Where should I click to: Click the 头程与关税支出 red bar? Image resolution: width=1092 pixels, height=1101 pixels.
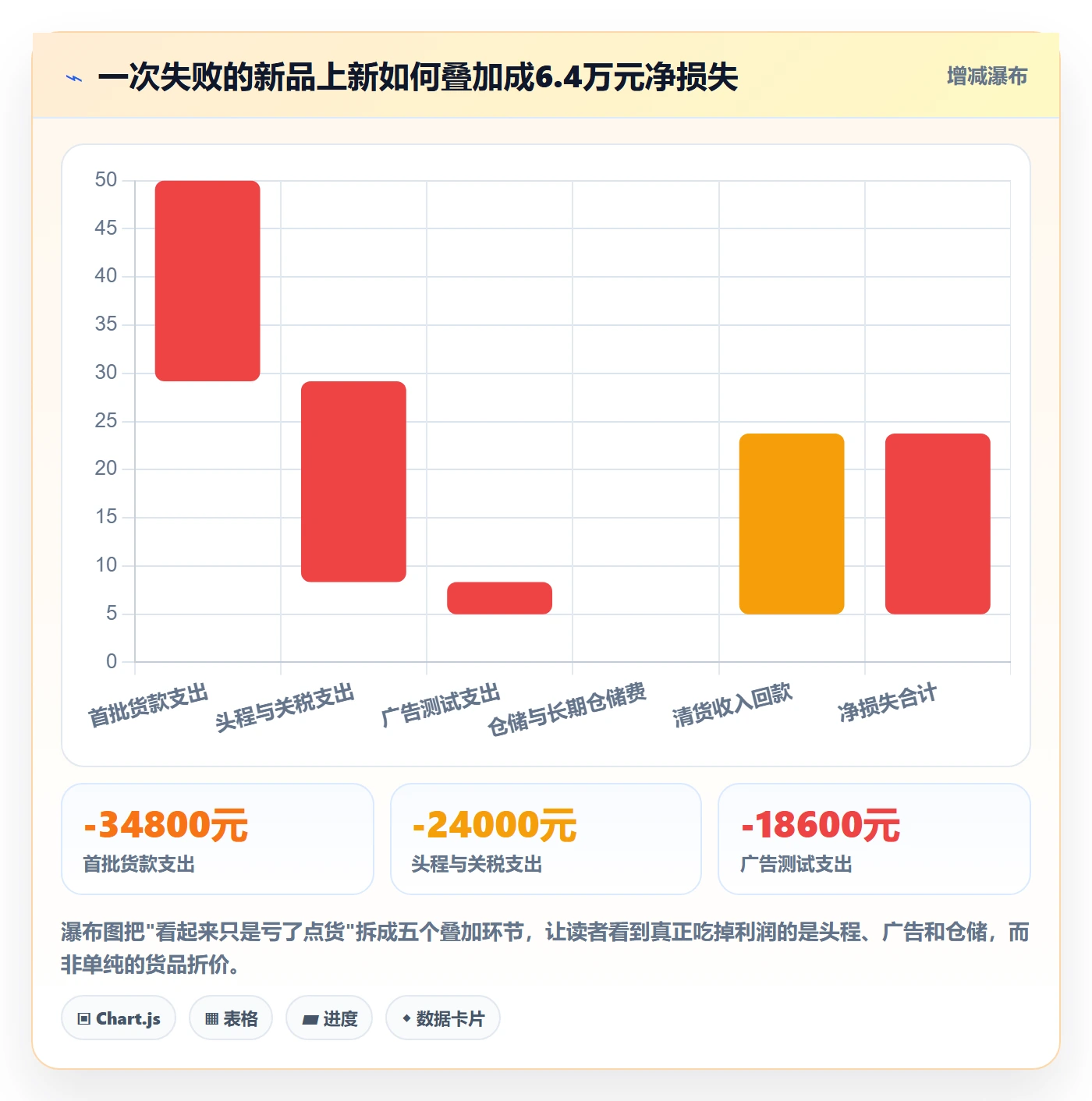coord(353,481)
